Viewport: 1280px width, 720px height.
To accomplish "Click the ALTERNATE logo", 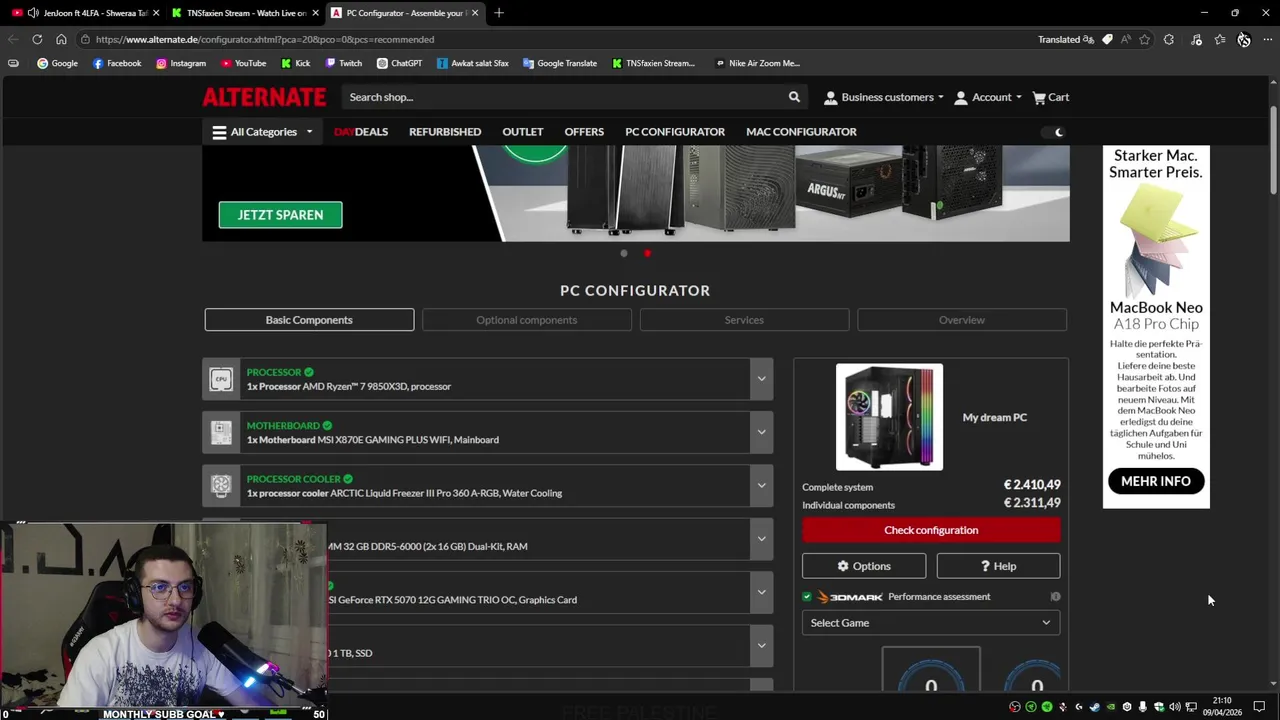I will click(x=264, y=97).
